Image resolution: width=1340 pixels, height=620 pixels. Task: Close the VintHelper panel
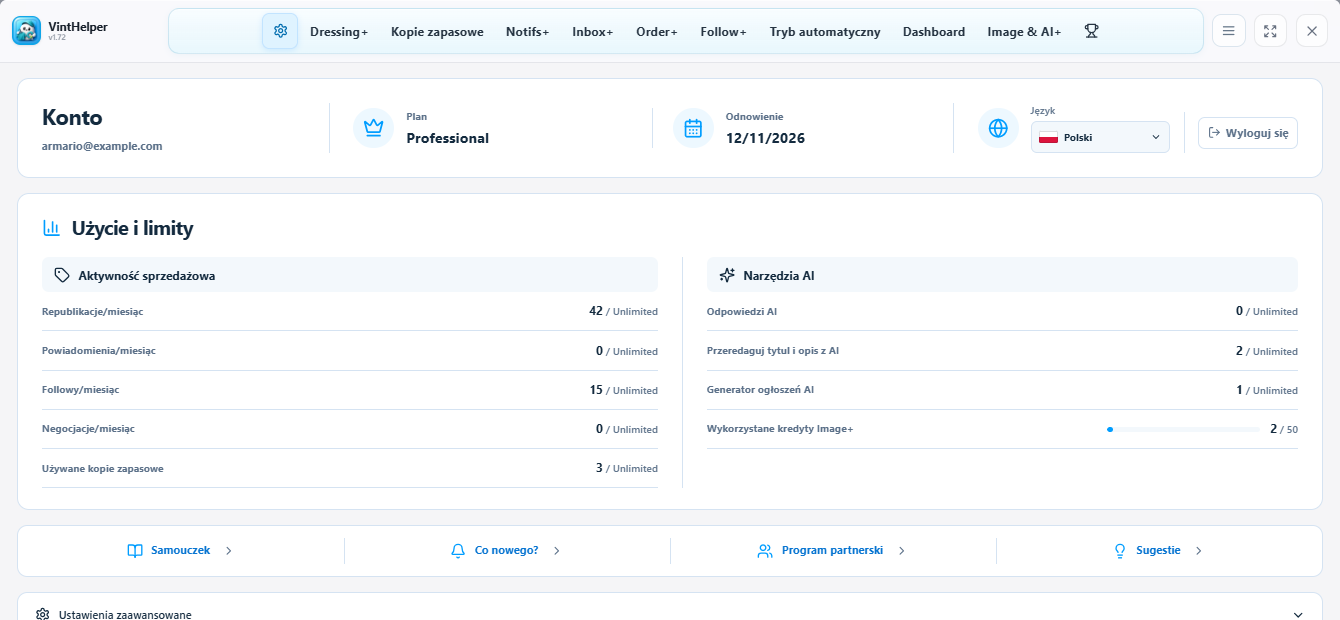coord(1312,31)
